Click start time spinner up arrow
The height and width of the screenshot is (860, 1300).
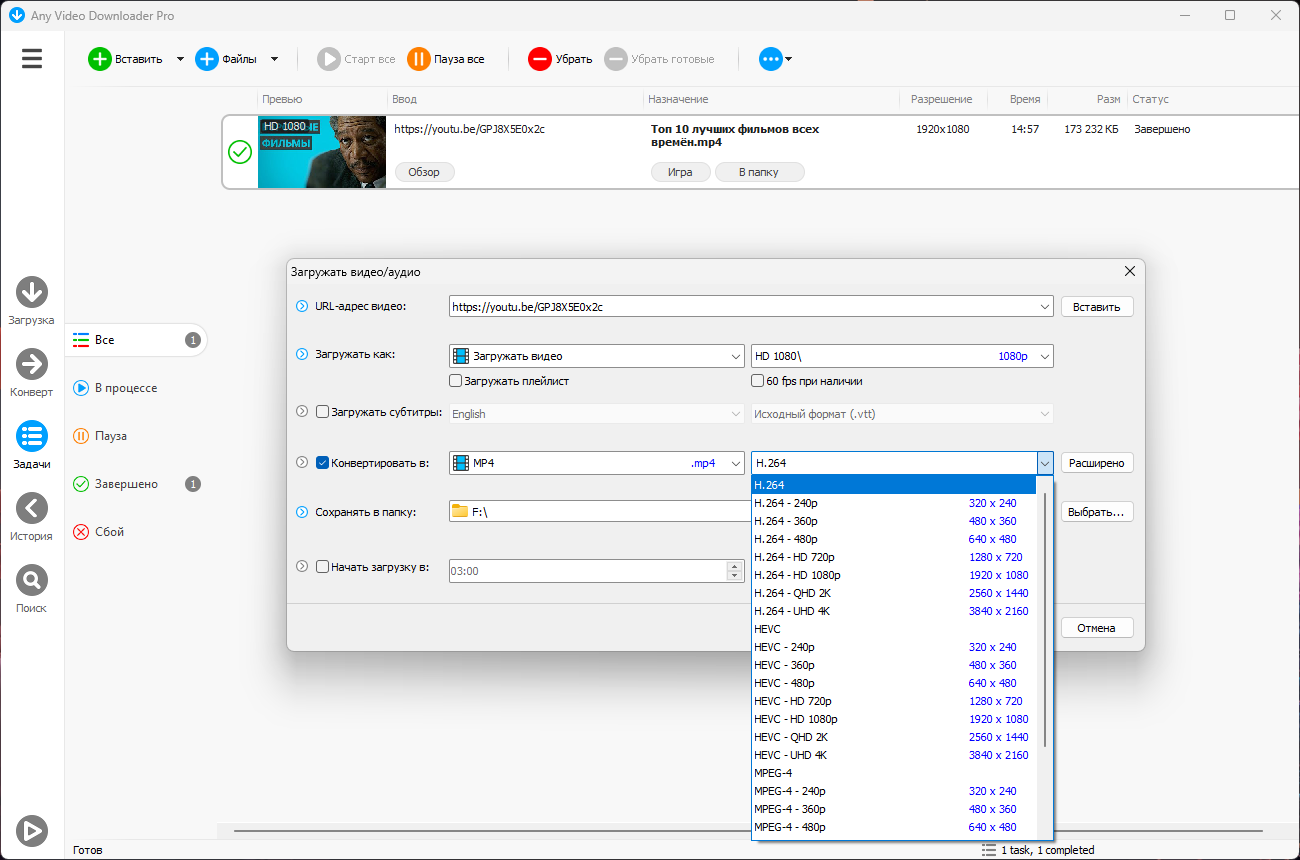pyautogui.click(x=736, y=566)
